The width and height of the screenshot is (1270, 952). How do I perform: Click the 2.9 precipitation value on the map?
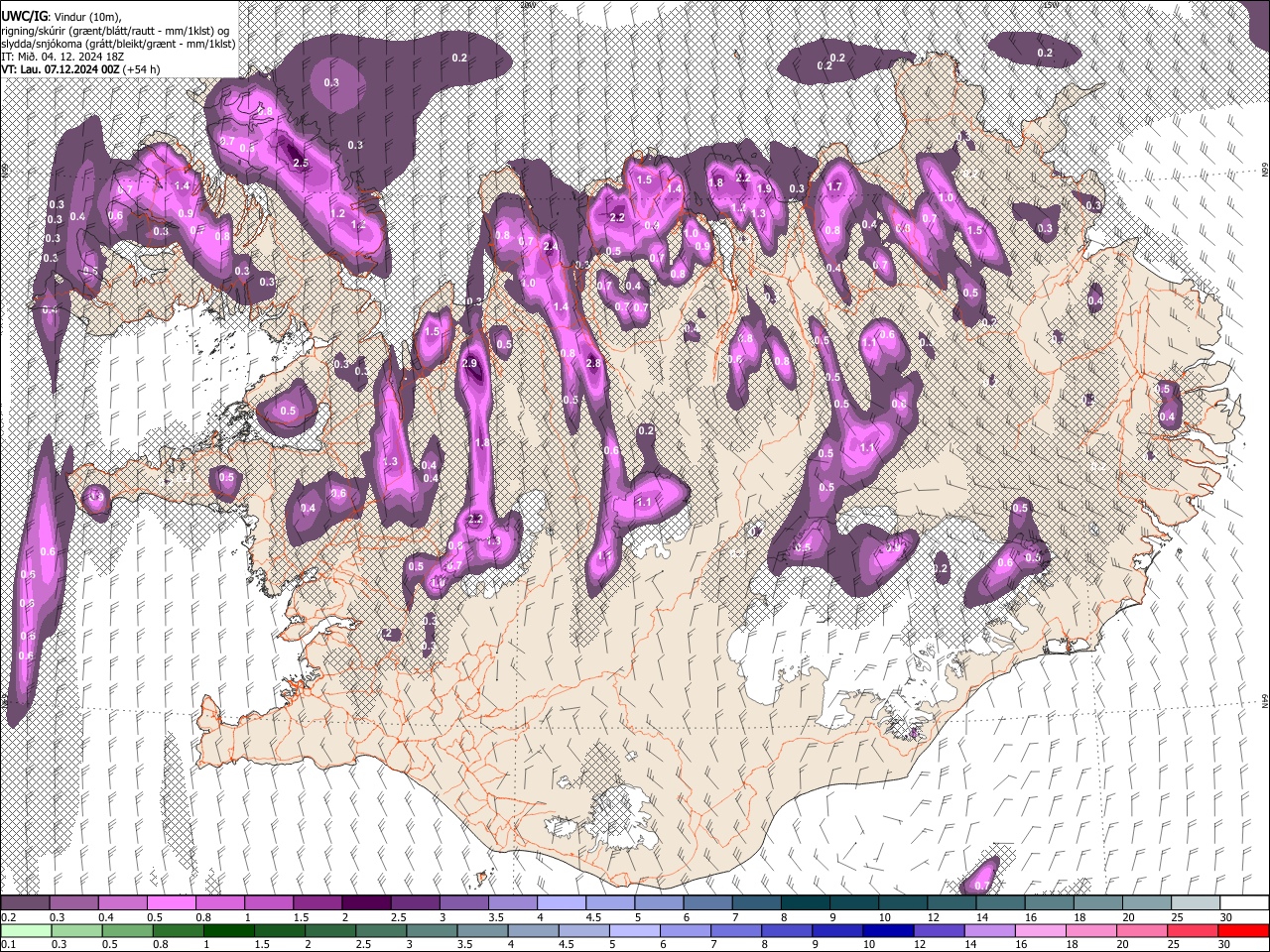(470, 364)
